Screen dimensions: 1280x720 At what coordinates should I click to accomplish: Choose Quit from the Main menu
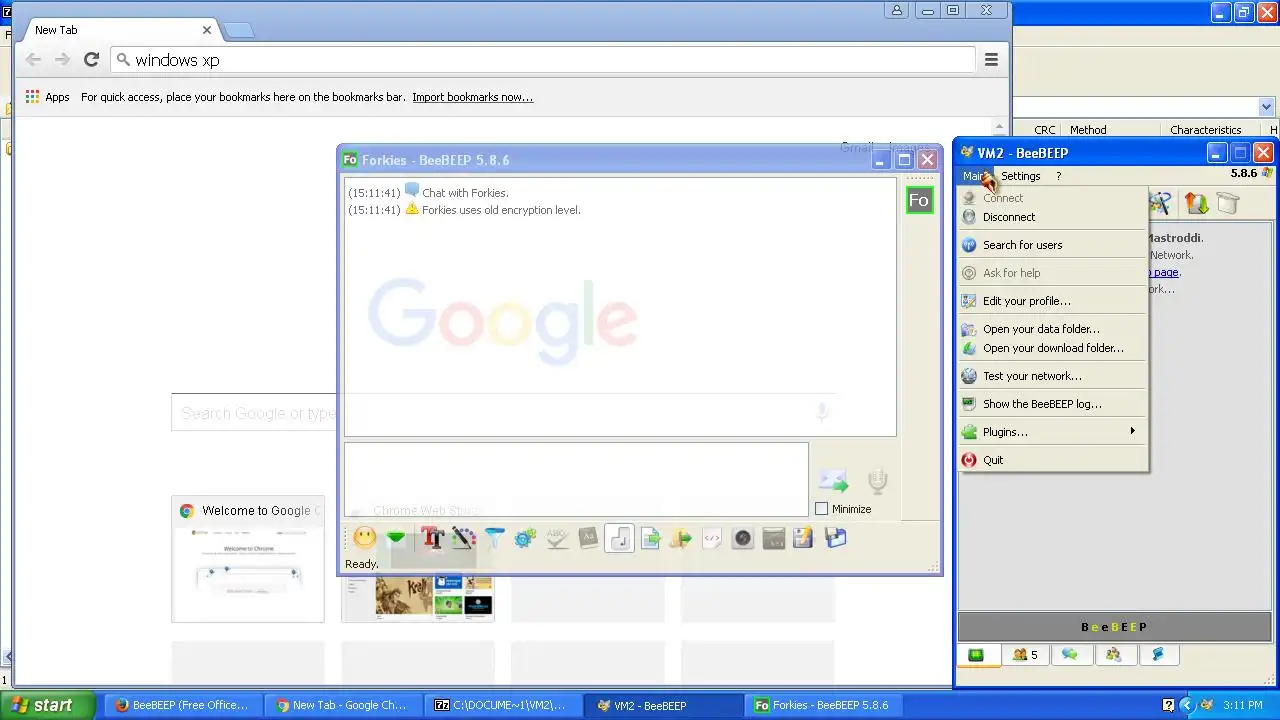pyautogui.click(x=1052, y=460)
